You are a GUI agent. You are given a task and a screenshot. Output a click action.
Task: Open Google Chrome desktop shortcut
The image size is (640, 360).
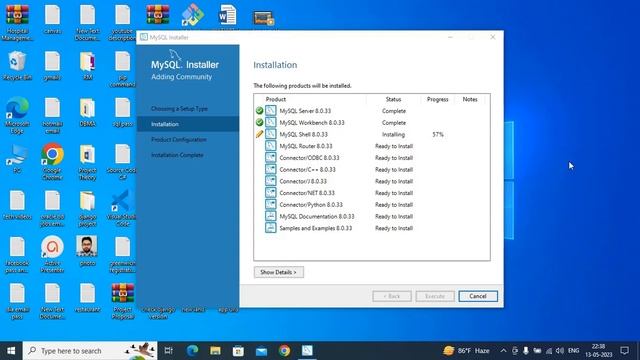(52, 162)
